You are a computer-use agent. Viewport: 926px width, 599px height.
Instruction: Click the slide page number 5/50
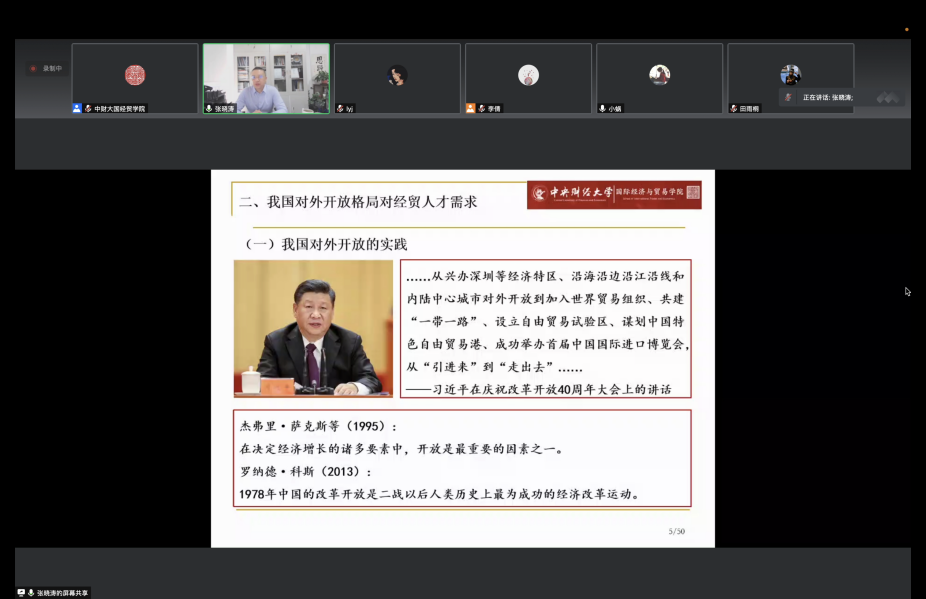click(676, 531)
